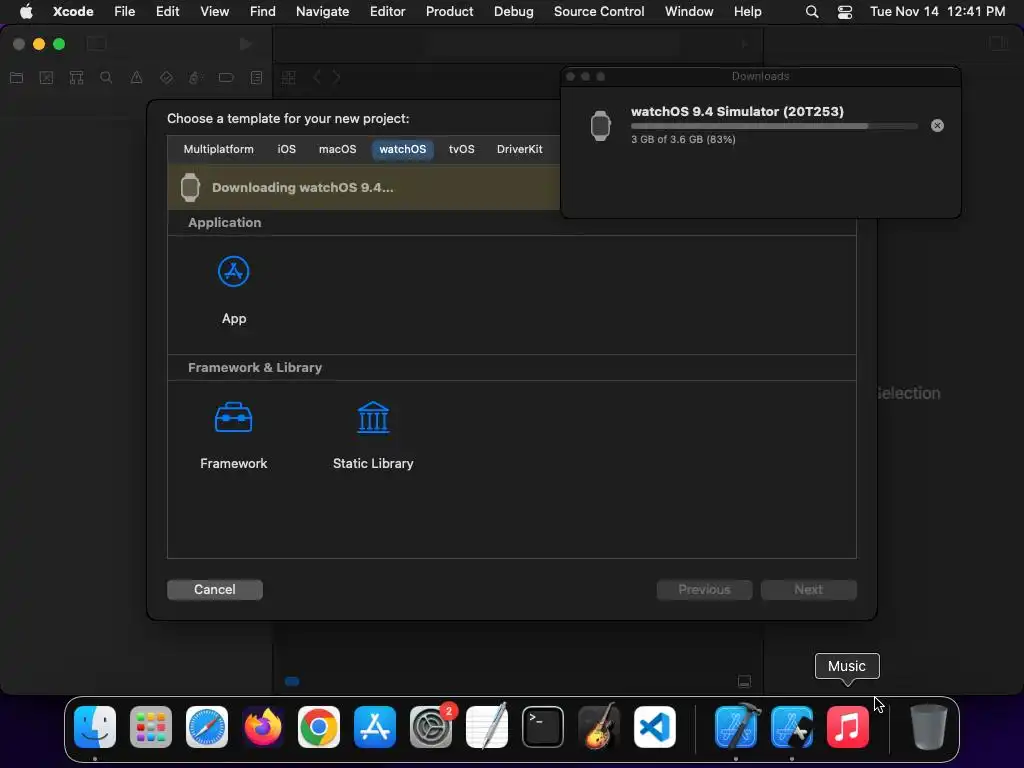Go back with the editor chevron
Viewport: 1024px width, 768px height.
coord(317,78)
